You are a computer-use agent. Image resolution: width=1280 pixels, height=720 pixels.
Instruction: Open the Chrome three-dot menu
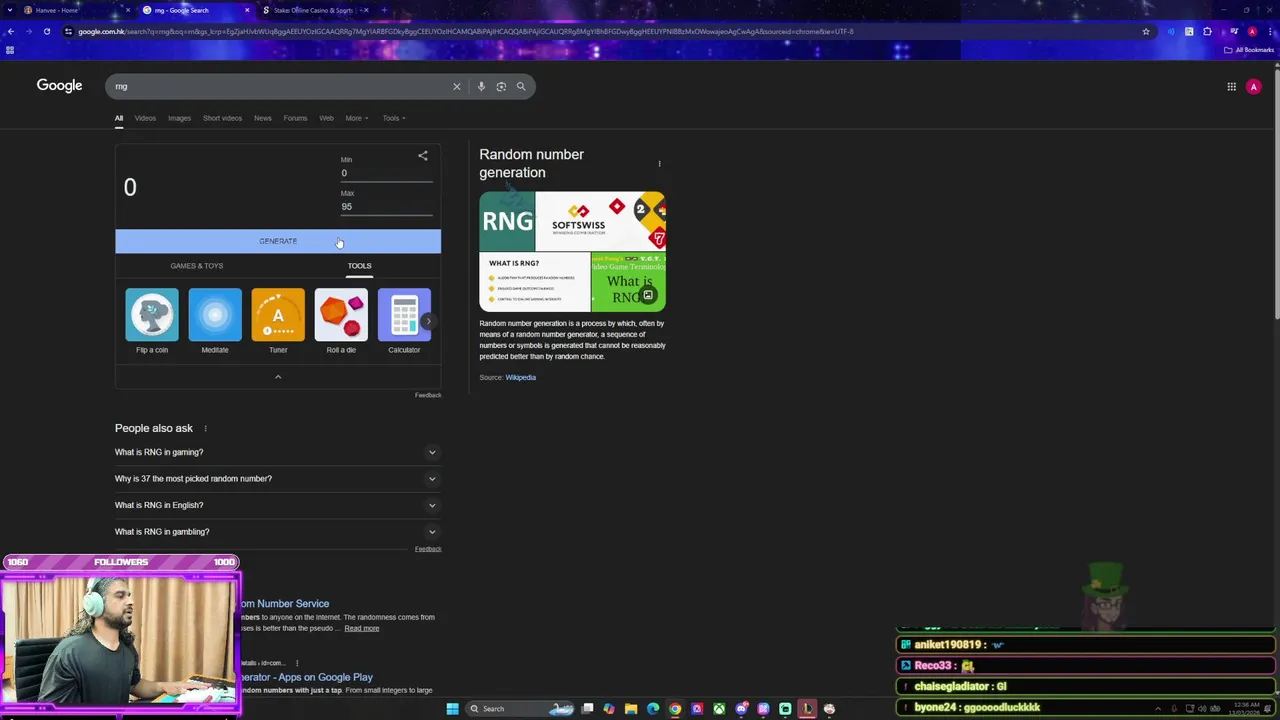click(1268, 31)
